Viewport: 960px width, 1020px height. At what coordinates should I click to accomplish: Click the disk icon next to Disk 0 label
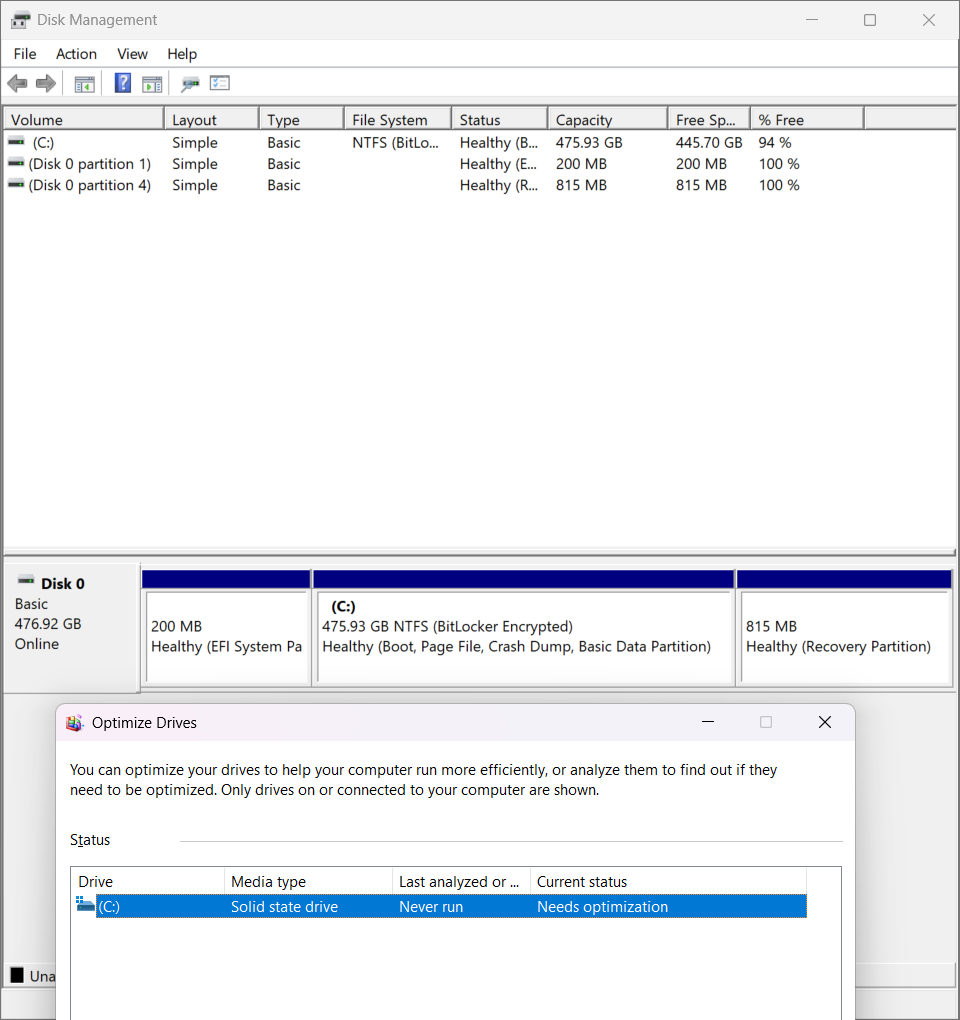point(26,581)
